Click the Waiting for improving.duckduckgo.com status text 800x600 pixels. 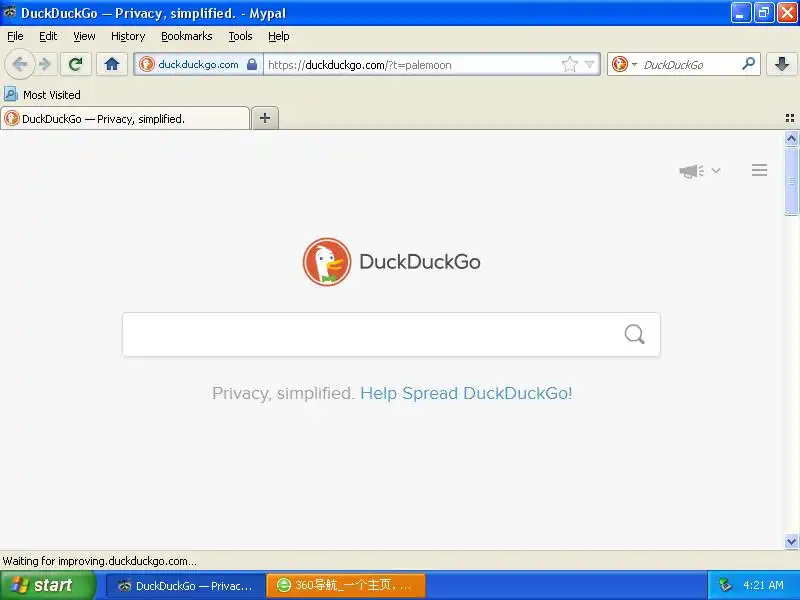(99, 561)
